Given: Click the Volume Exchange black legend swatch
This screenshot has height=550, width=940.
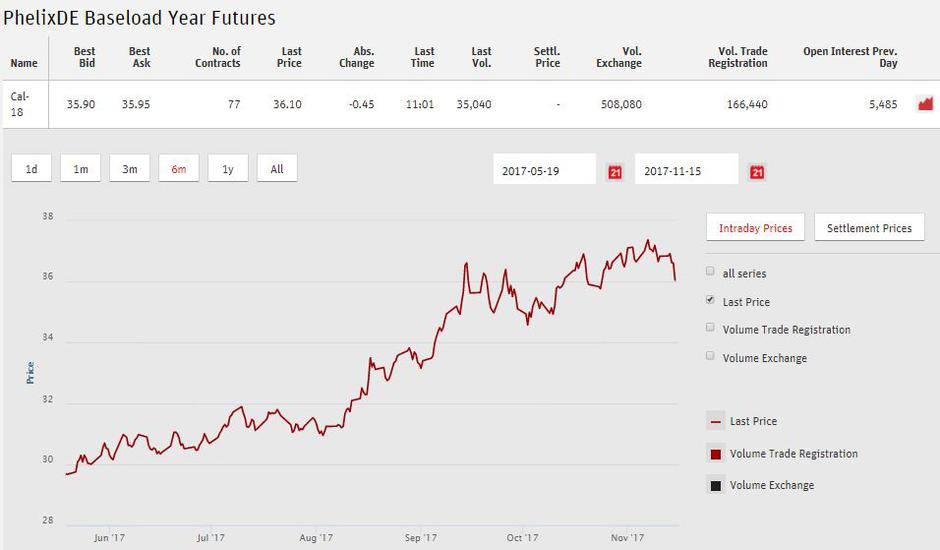Looking at the screenshot, I should pos(715,486).
